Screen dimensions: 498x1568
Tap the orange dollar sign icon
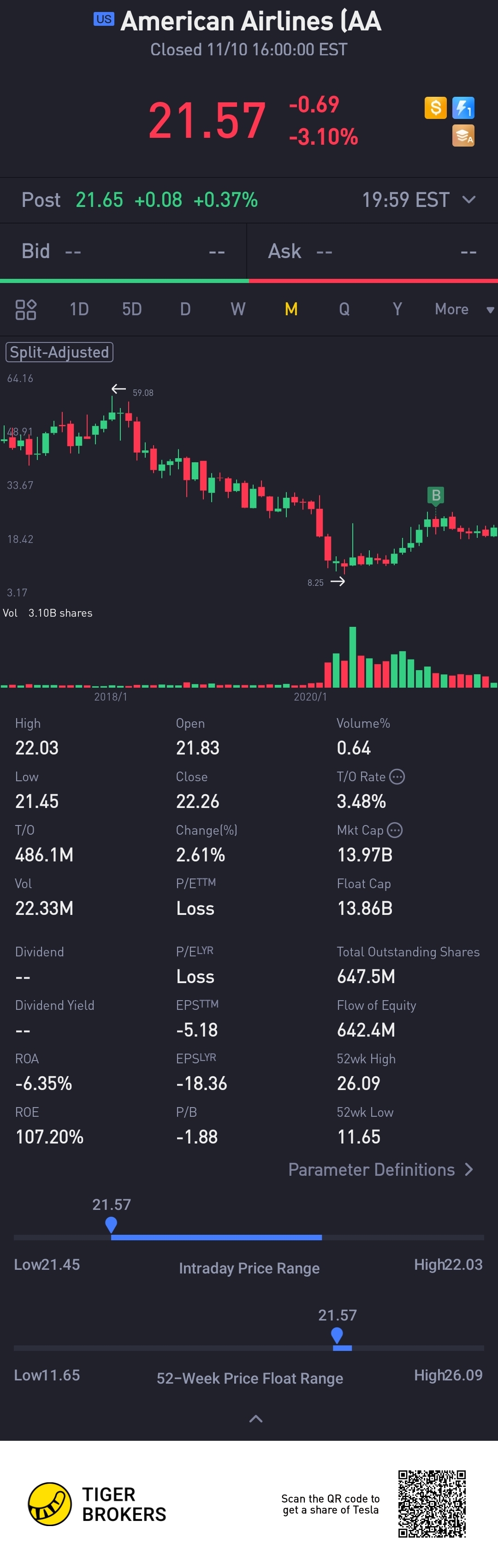click(x=435, y=108)
